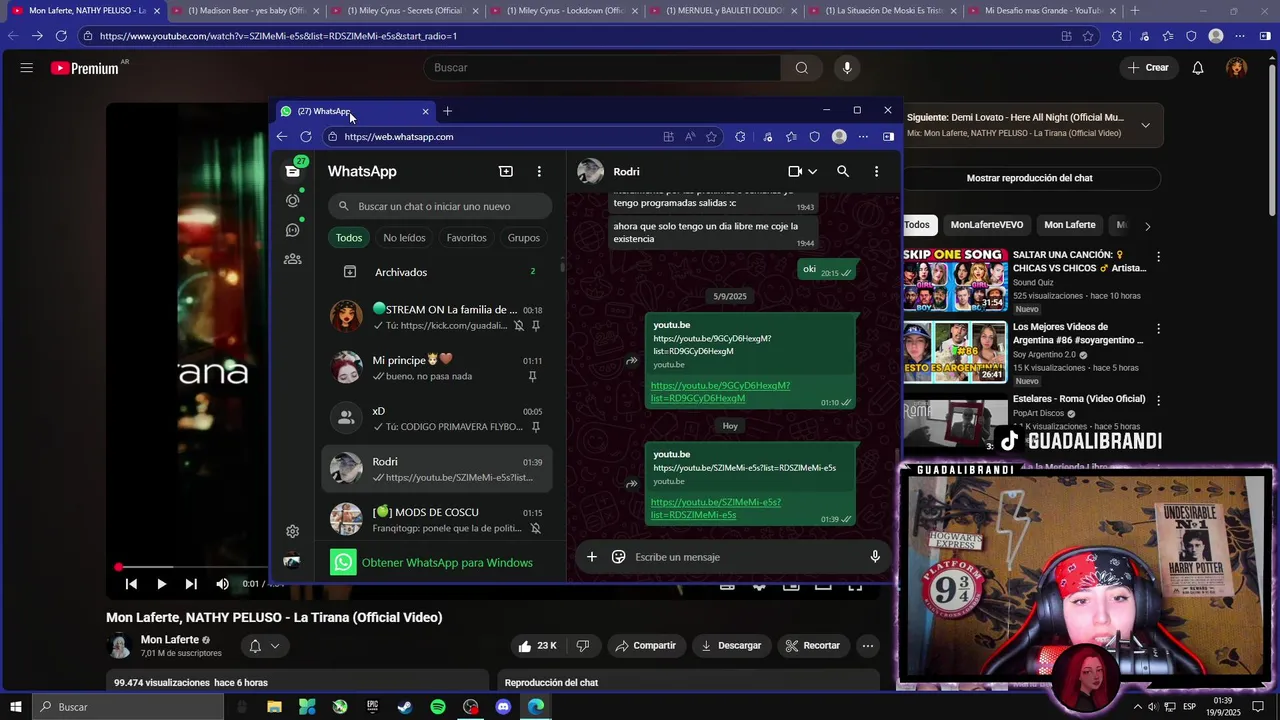Open YouTube hamburger guide menu
The image size is (1280, 720).
click(27, 68)
